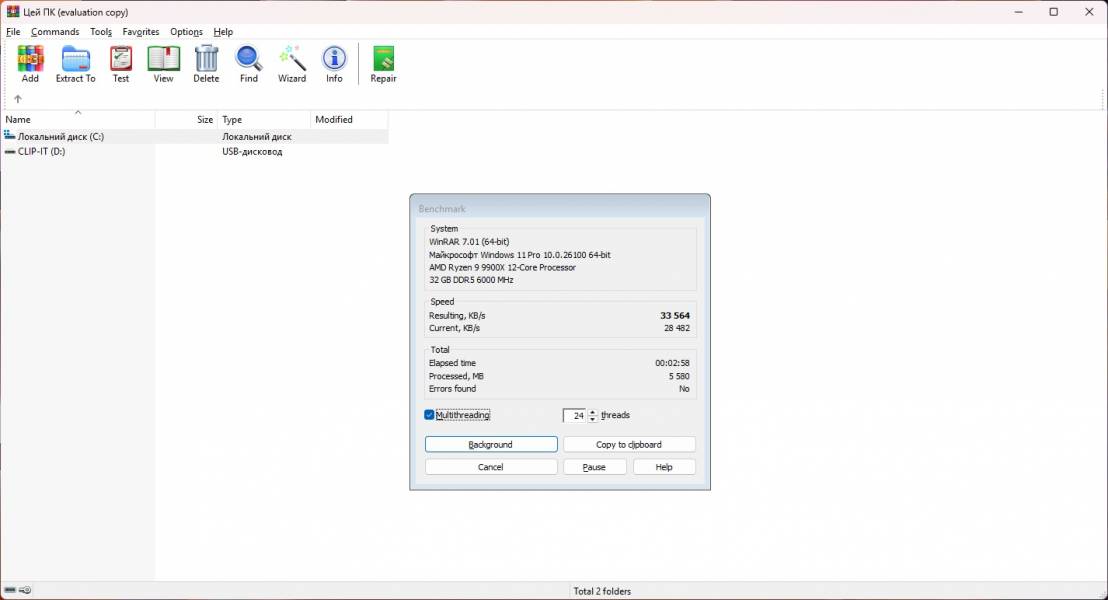Open the Commands menu
The height and width of the screenshot is (600, 1108).
coord(55,32)
